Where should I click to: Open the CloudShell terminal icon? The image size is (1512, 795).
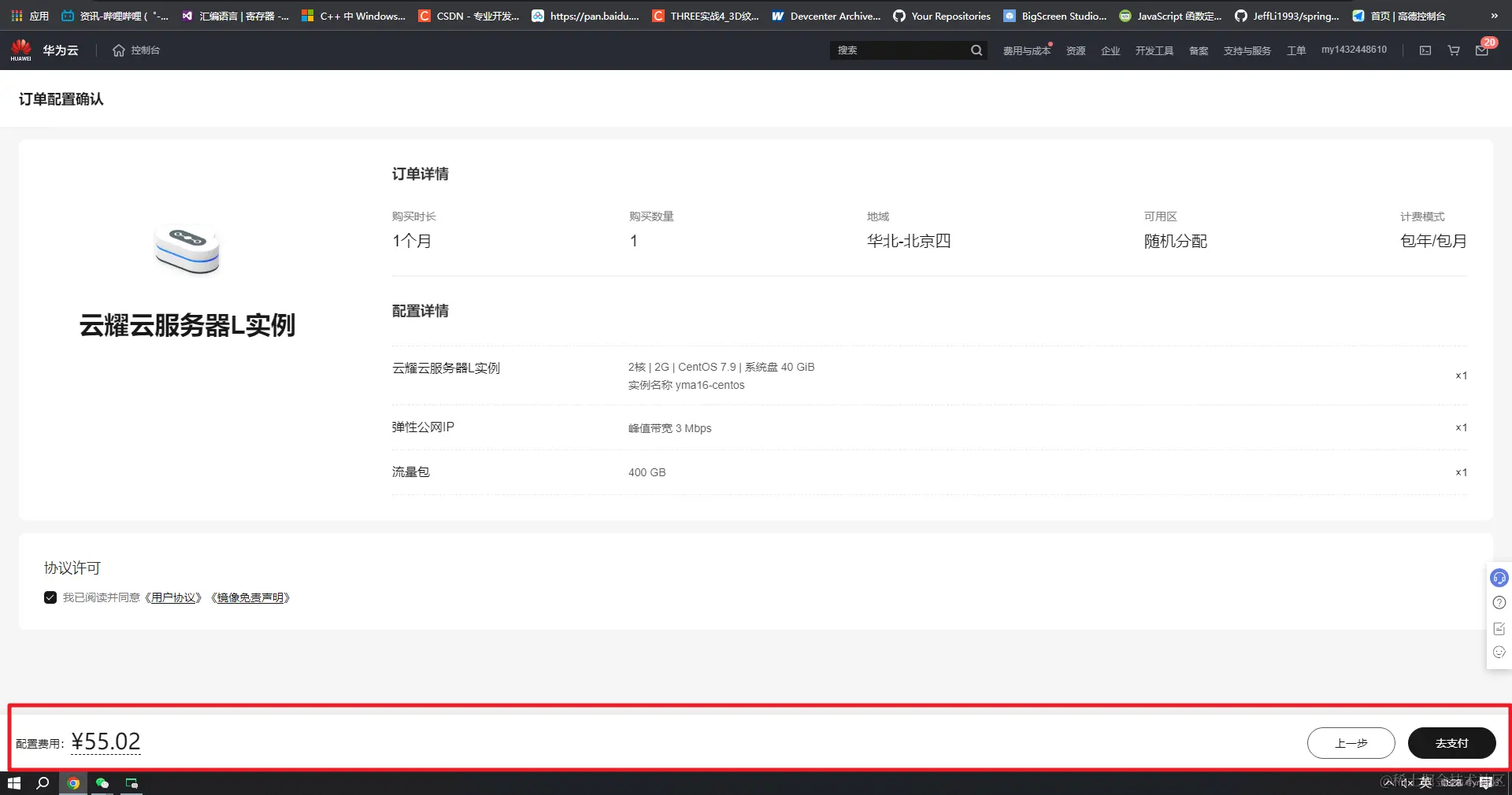point(1425,50)
